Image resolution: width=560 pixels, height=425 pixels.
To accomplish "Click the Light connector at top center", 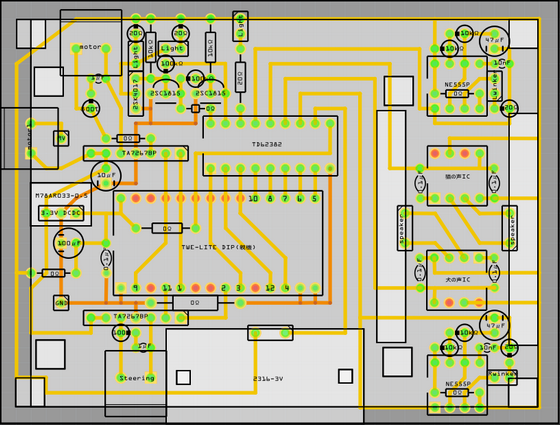I will pos(240,26).
